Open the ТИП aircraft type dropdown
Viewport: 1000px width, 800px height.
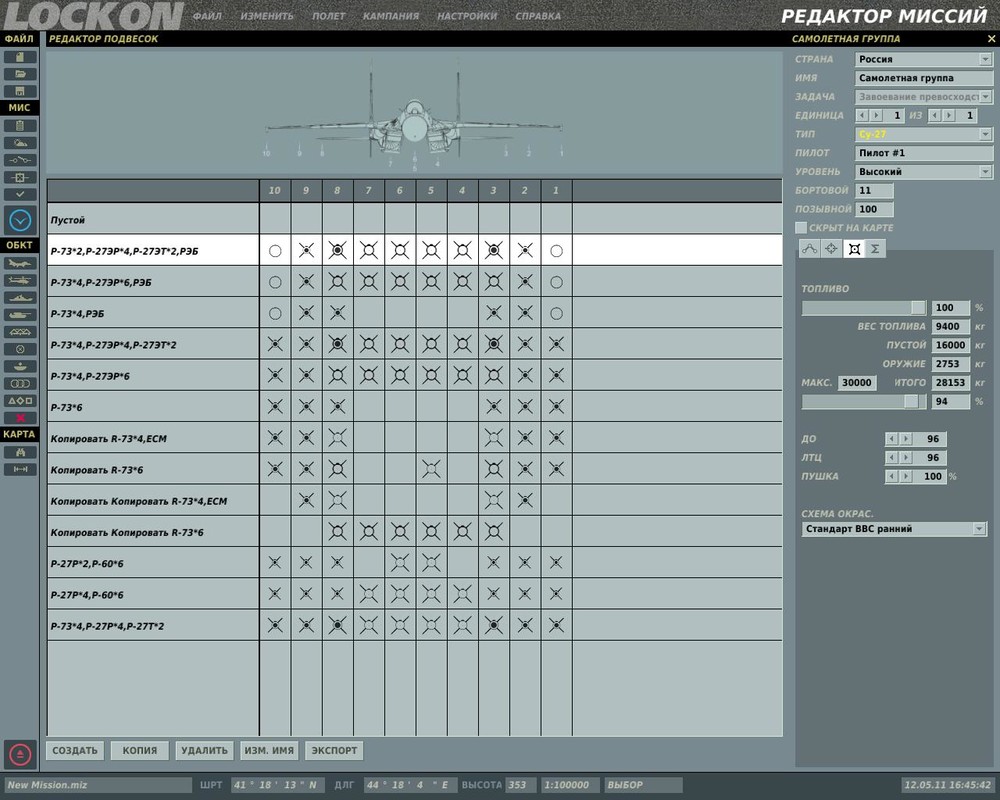point(985,135)
